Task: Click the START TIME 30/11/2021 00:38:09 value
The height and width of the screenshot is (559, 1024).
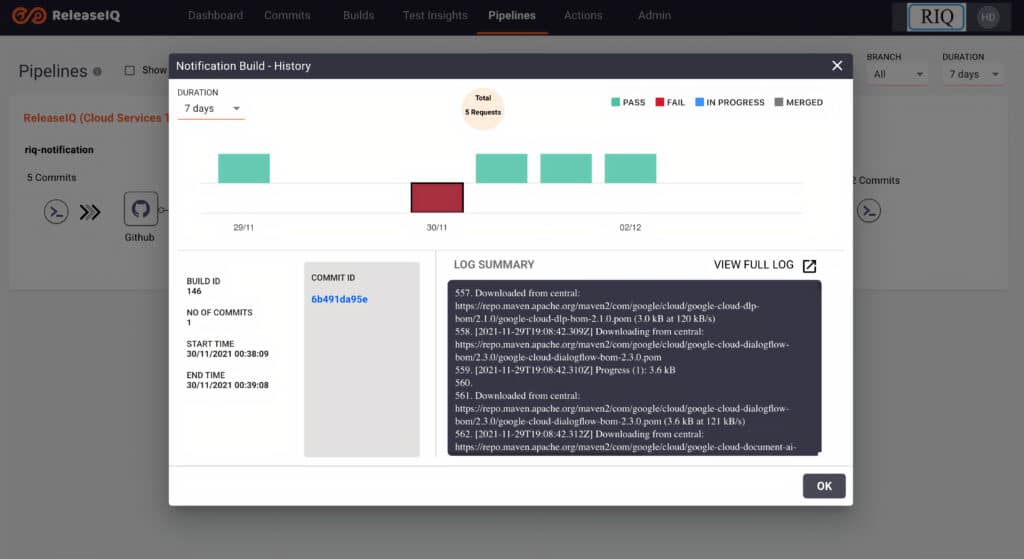Action: (227, 354)
